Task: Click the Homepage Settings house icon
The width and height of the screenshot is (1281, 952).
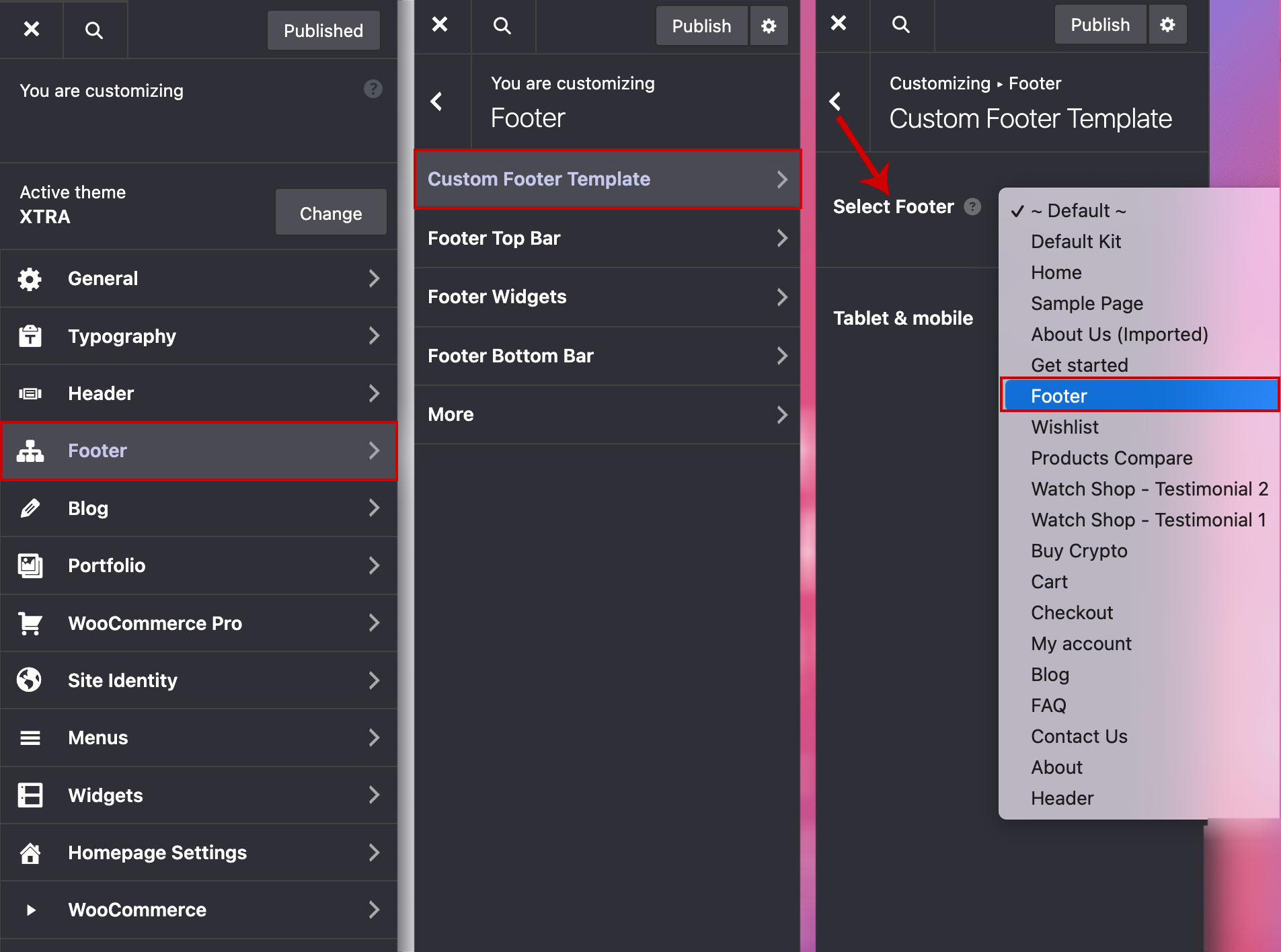Action: click(x=30, y=852)
